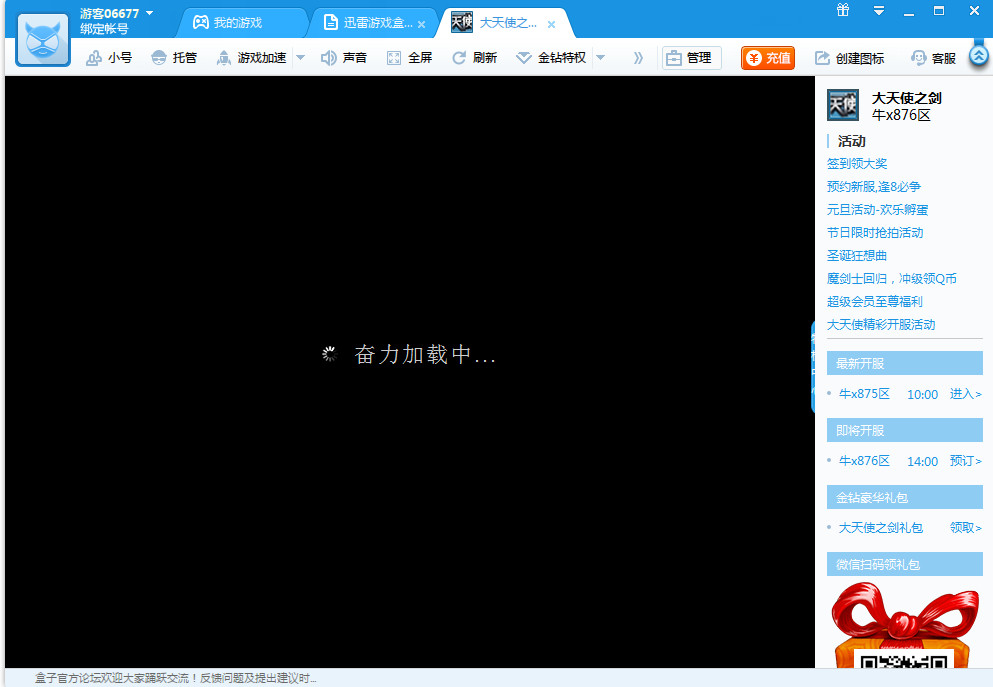The width and height of the screenshot is (993, 687).
Task: Collapse toolbar with round up-arrow button
Action: pyautogui.click(x=978, y=56)
